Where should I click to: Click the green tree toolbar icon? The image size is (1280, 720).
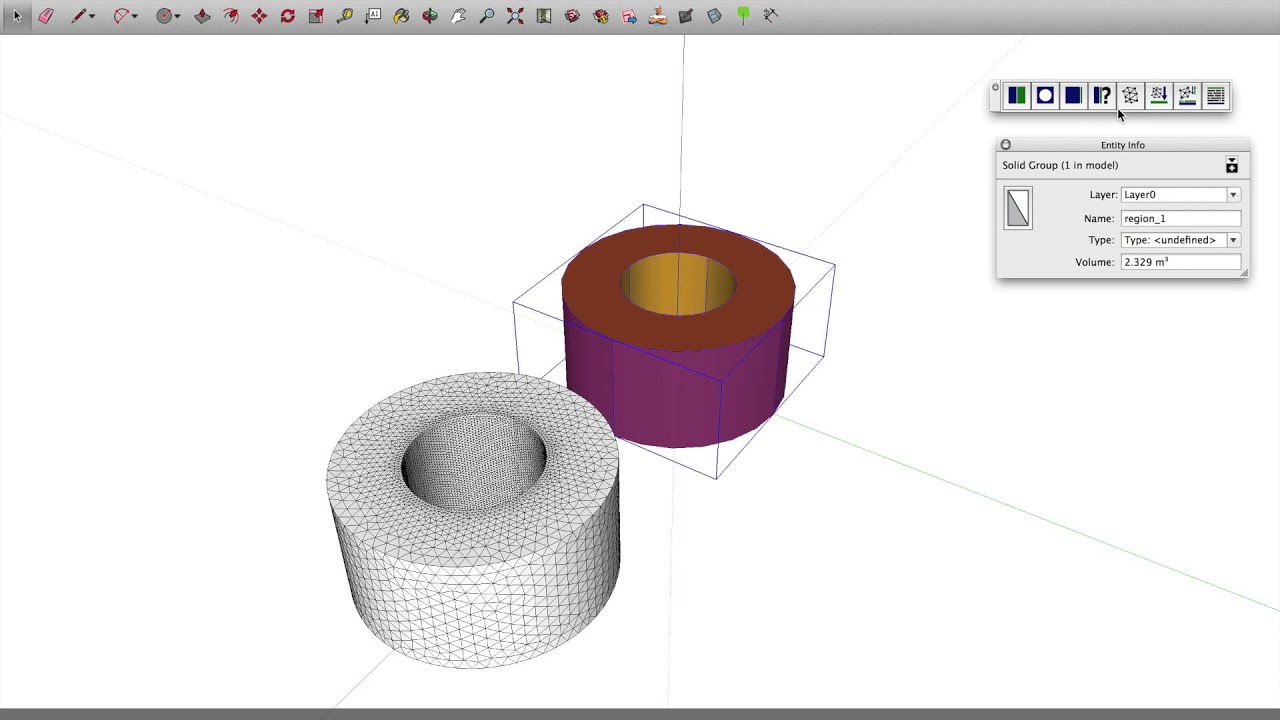coord(743,15)
